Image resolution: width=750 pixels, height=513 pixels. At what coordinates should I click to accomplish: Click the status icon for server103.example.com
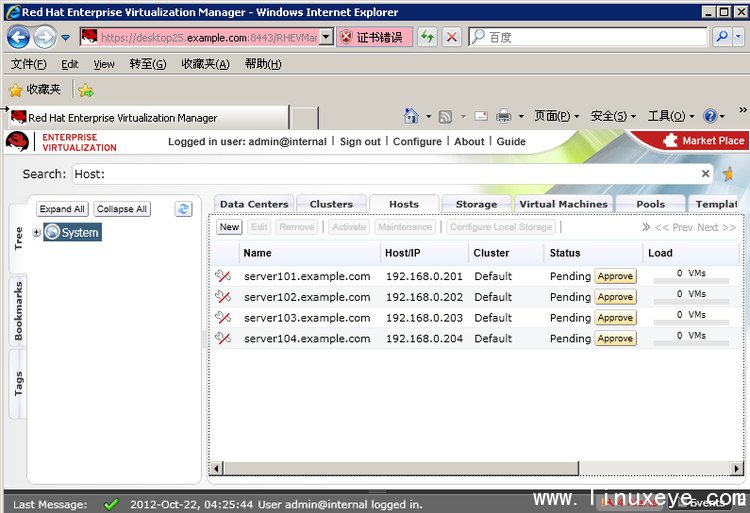tap(223, 317)
